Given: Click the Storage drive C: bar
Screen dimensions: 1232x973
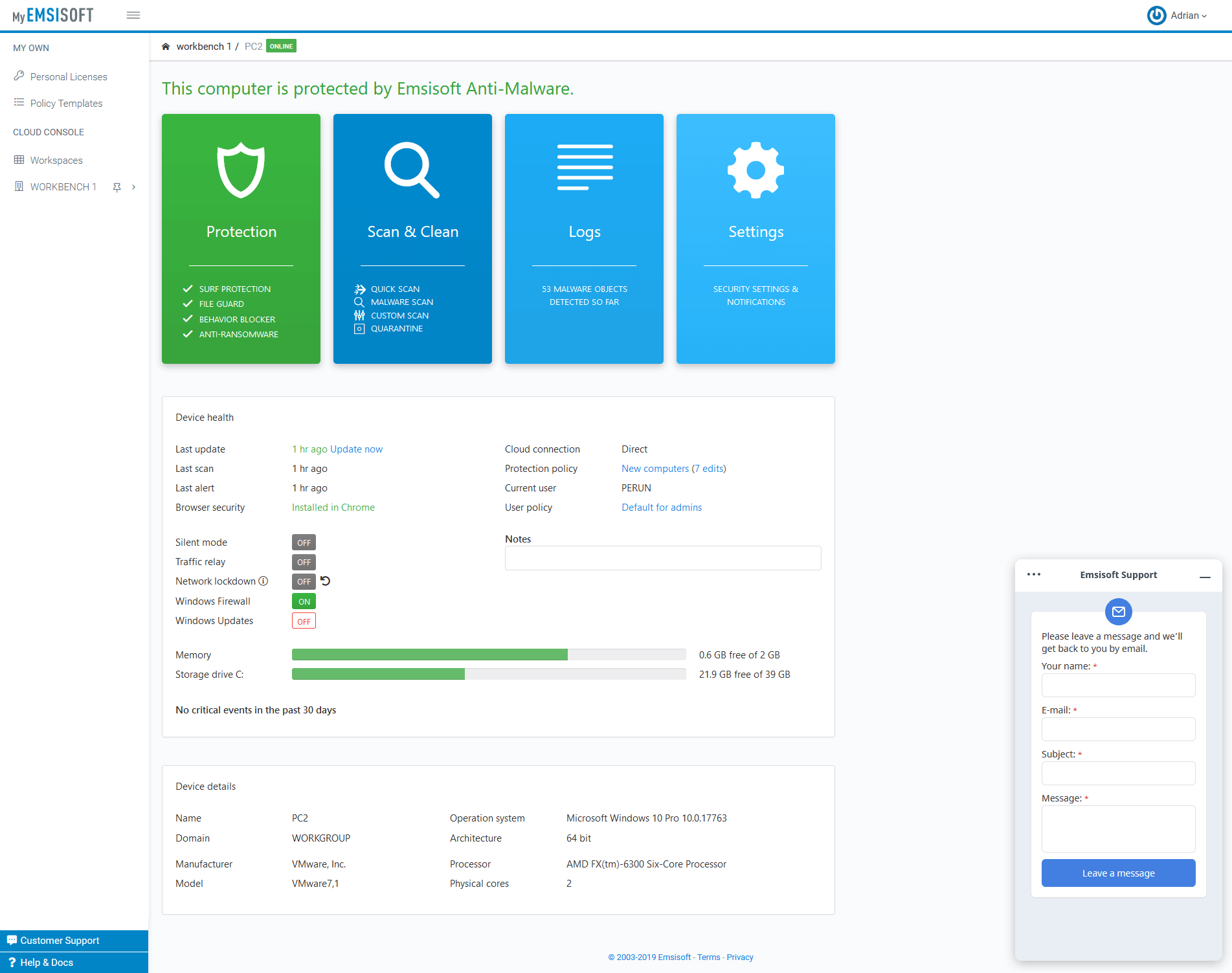Looking at the screenshot, I should pyautogui.click(x=489, y=674).
